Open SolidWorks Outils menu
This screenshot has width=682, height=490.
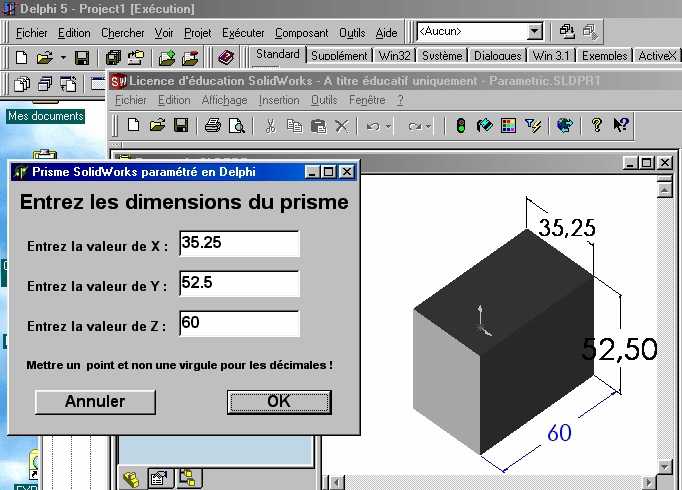(324, 100)
